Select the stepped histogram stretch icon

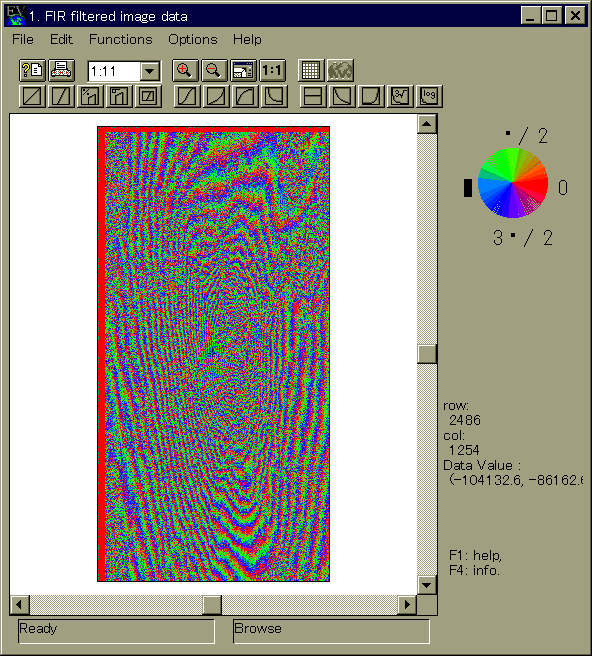(x=119, y=96)
